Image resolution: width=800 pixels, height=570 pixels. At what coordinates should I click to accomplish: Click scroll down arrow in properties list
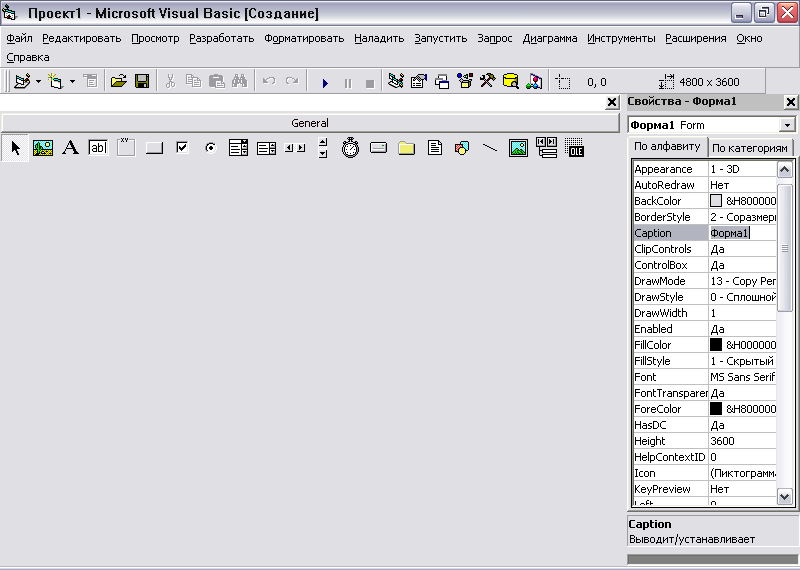click(x=784, y=495)
